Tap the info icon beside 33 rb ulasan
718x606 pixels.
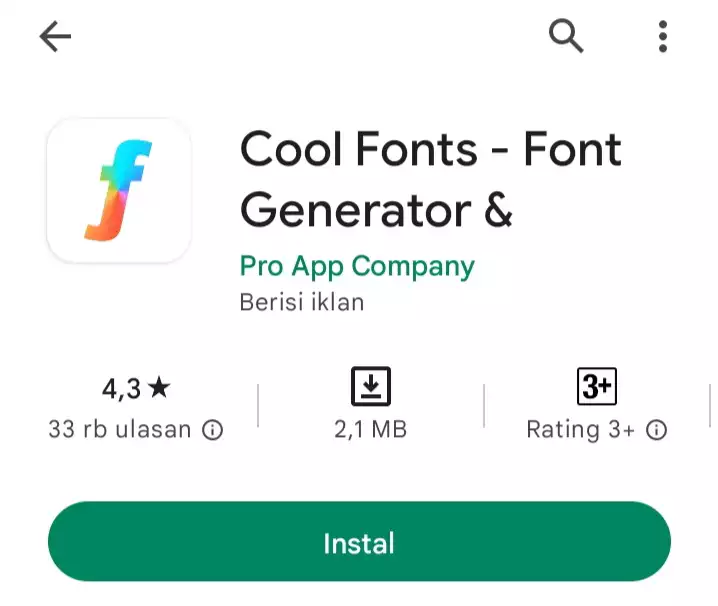tap(212, 430)
